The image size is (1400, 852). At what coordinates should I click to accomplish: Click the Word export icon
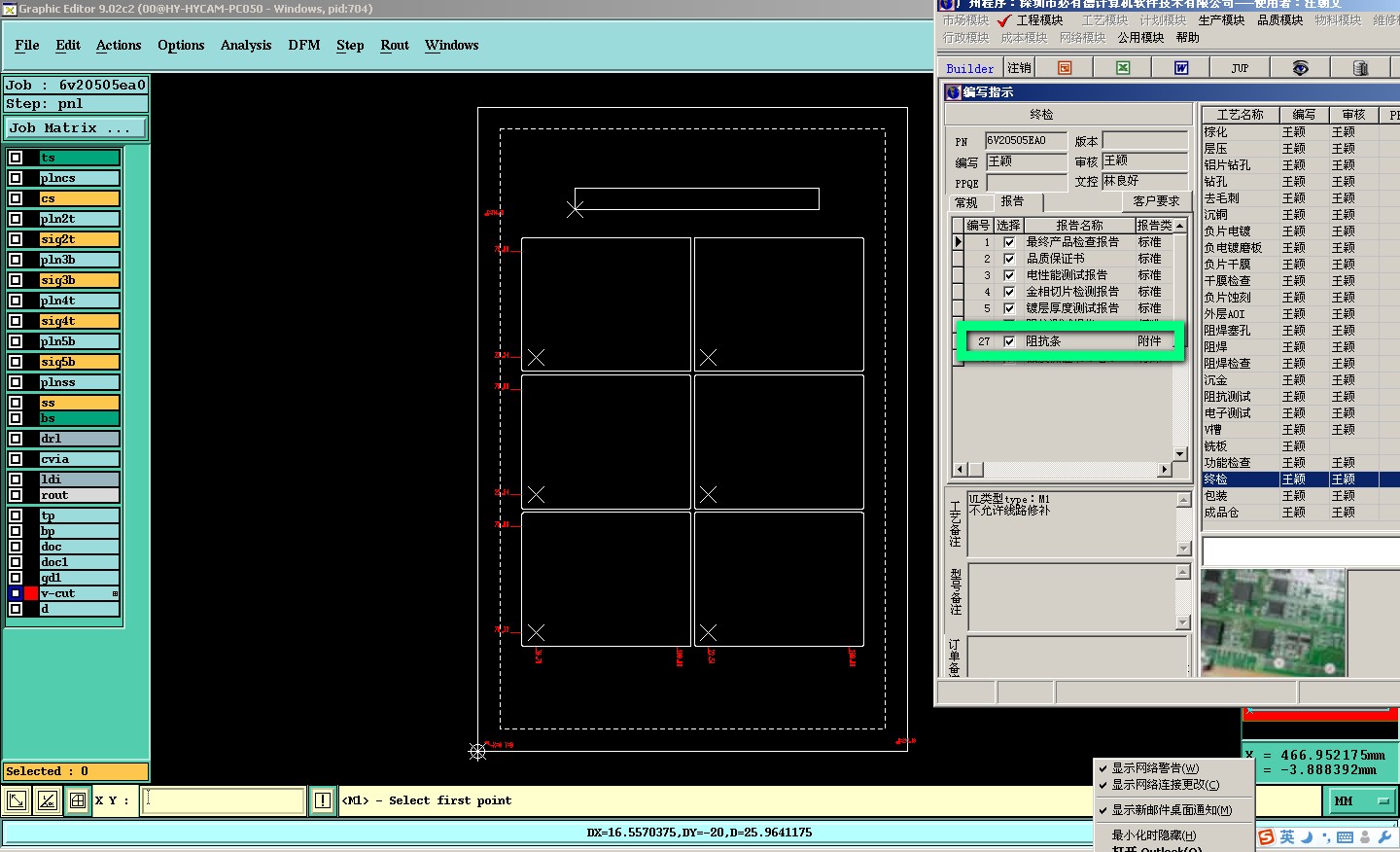tap(1181, 68)
